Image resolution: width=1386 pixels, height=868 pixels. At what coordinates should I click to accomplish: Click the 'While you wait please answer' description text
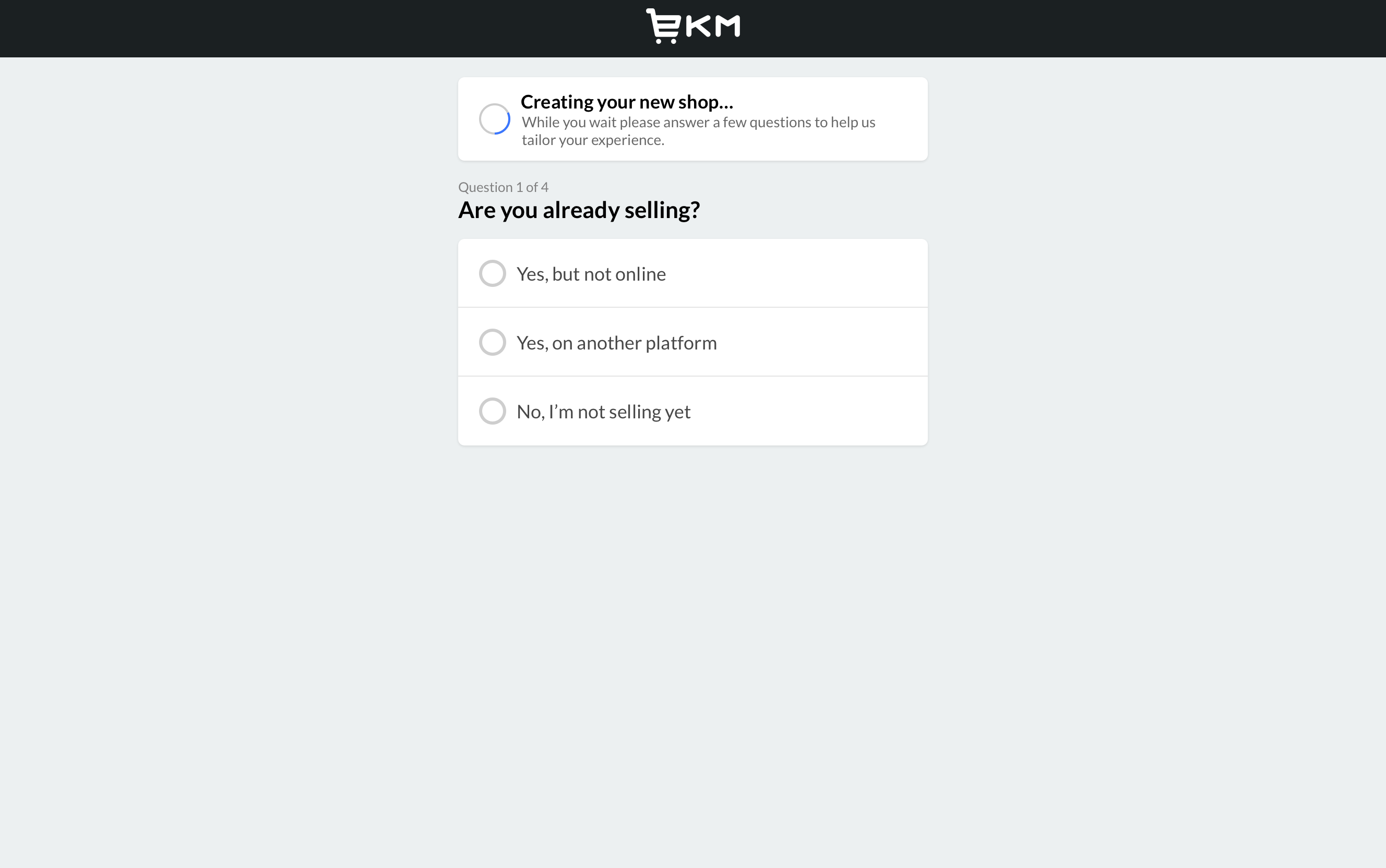698,131
